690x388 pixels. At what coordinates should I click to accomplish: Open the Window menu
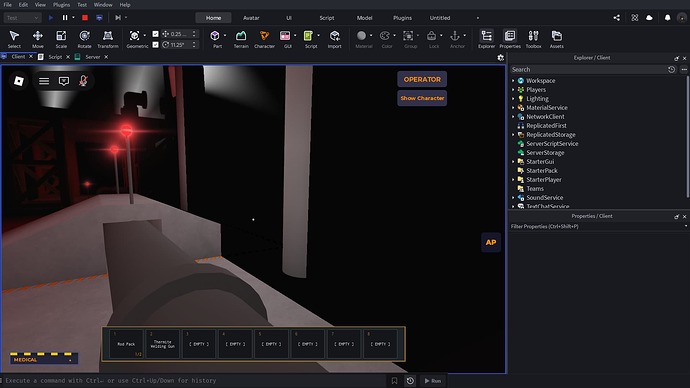point(103,4)
